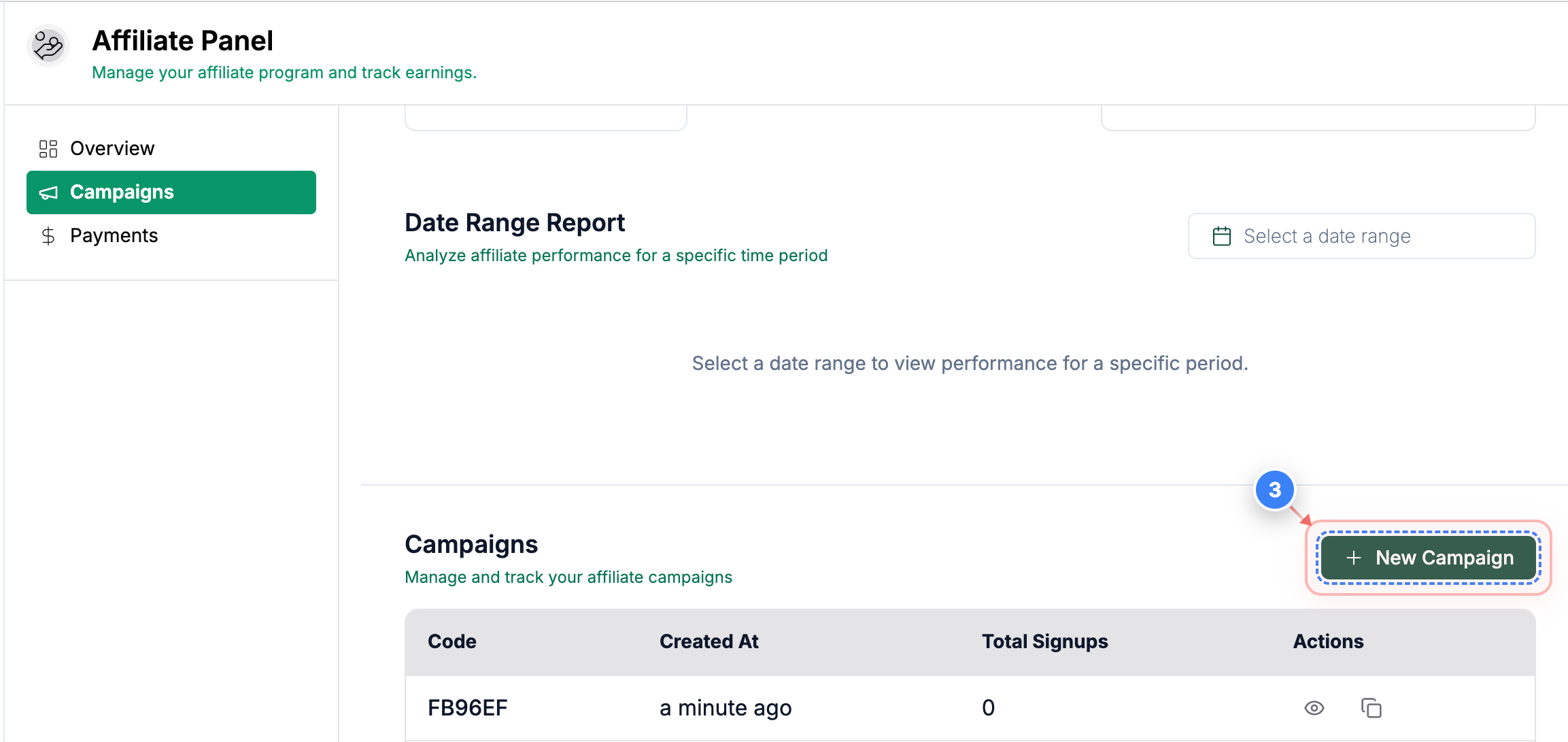Click the Overview grid icon
1568x742 pixels.
(48, 148)
